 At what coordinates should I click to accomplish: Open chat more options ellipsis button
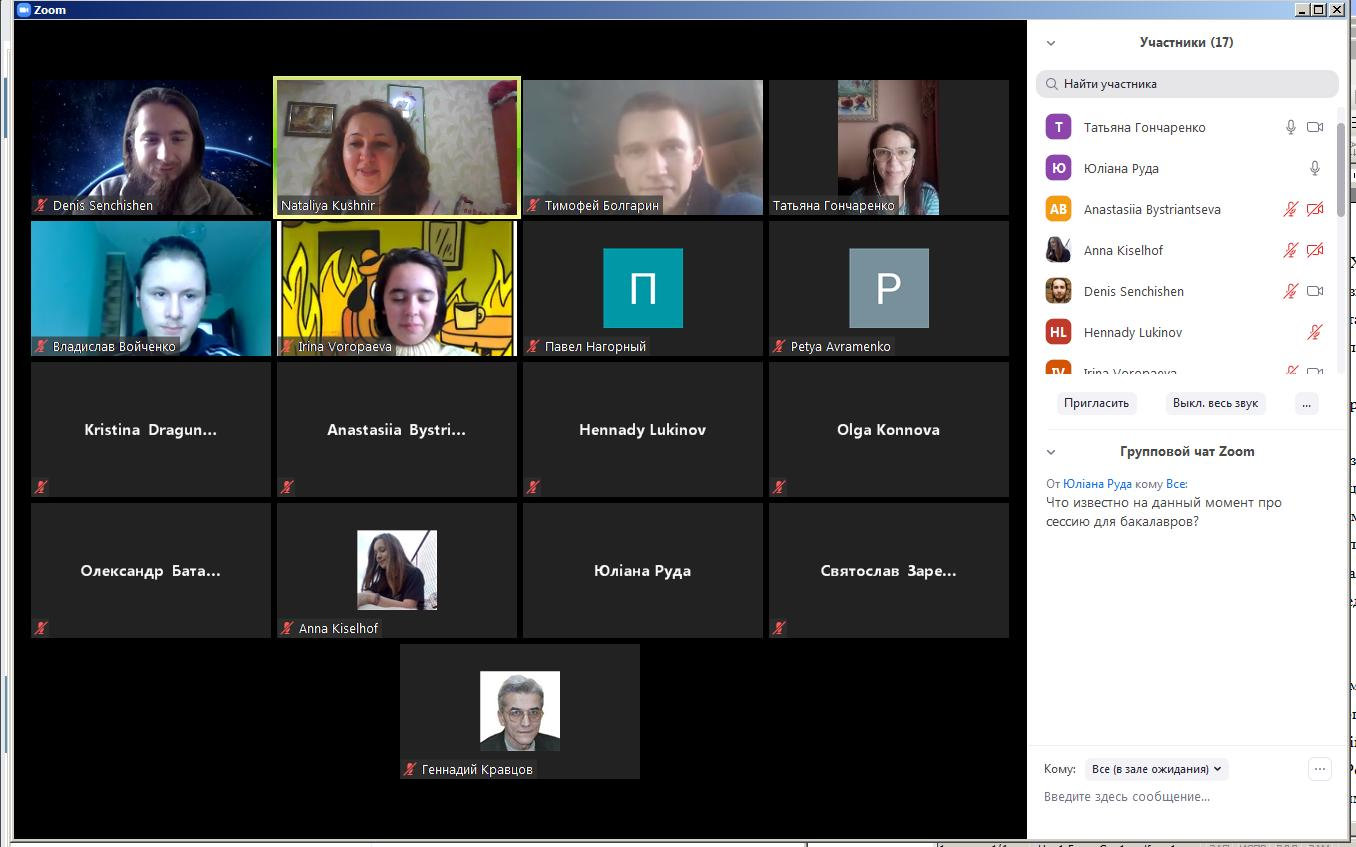point(1320,769)
